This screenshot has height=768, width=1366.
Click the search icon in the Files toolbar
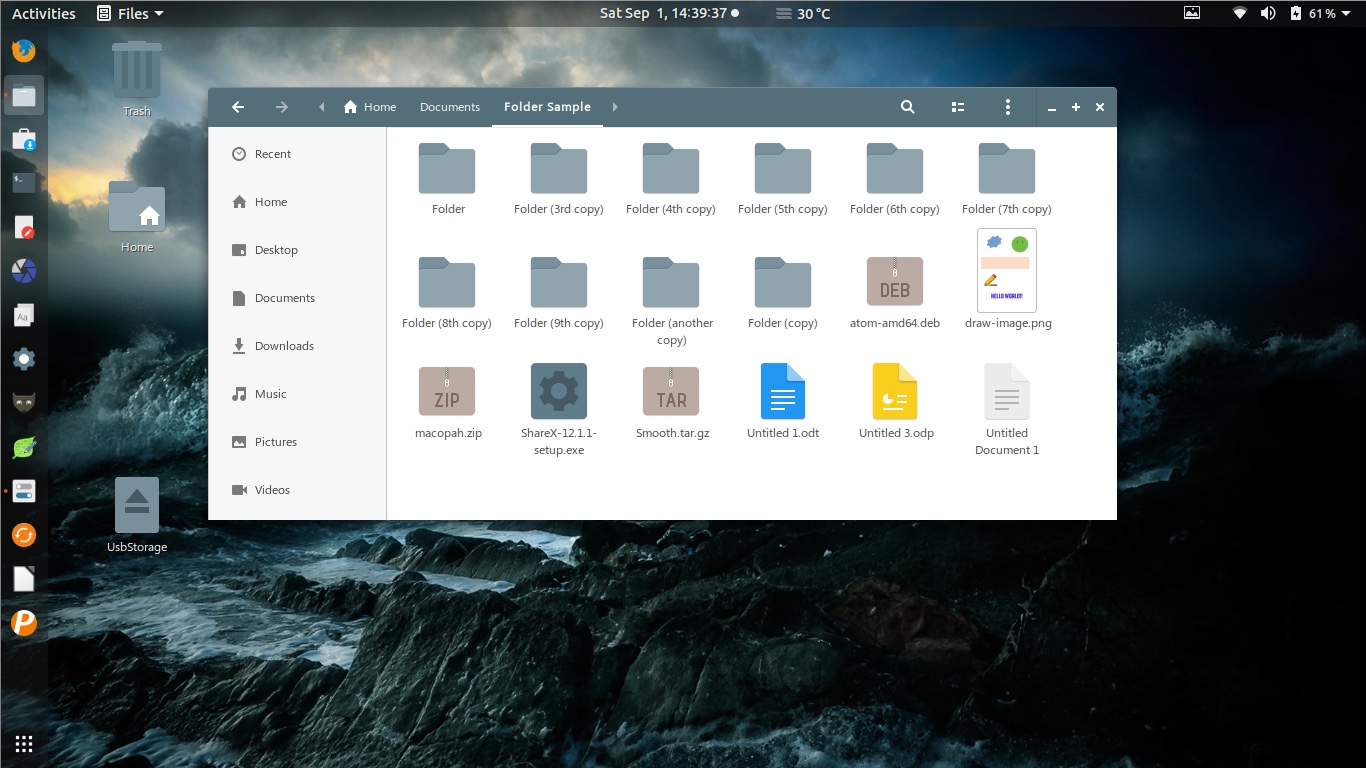point(907,107)
